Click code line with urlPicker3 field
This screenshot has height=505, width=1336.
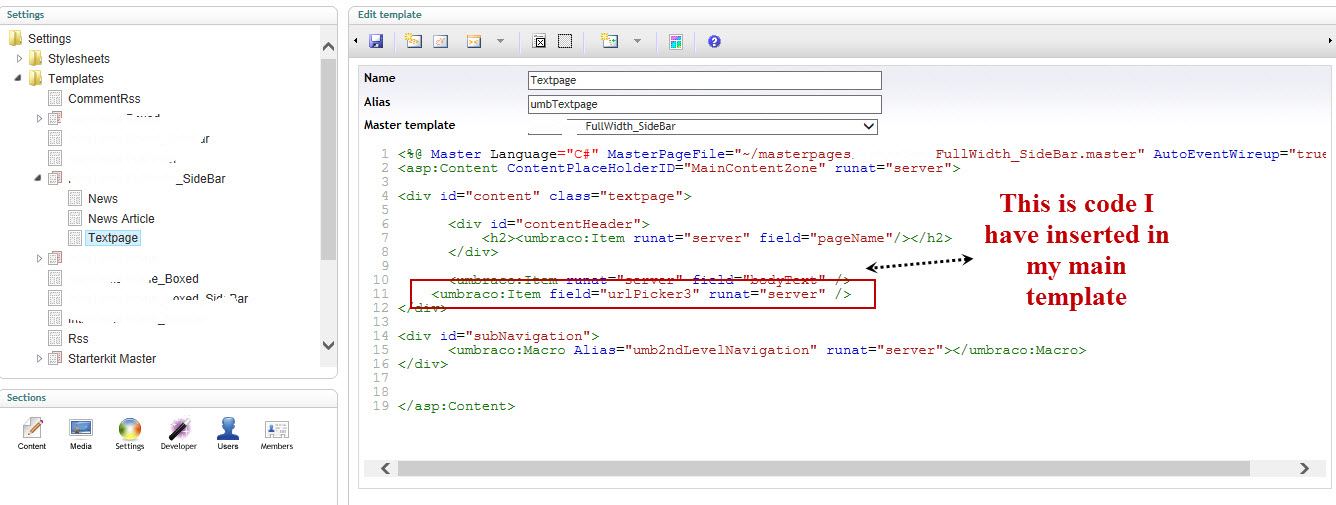(x=641, y=294)
